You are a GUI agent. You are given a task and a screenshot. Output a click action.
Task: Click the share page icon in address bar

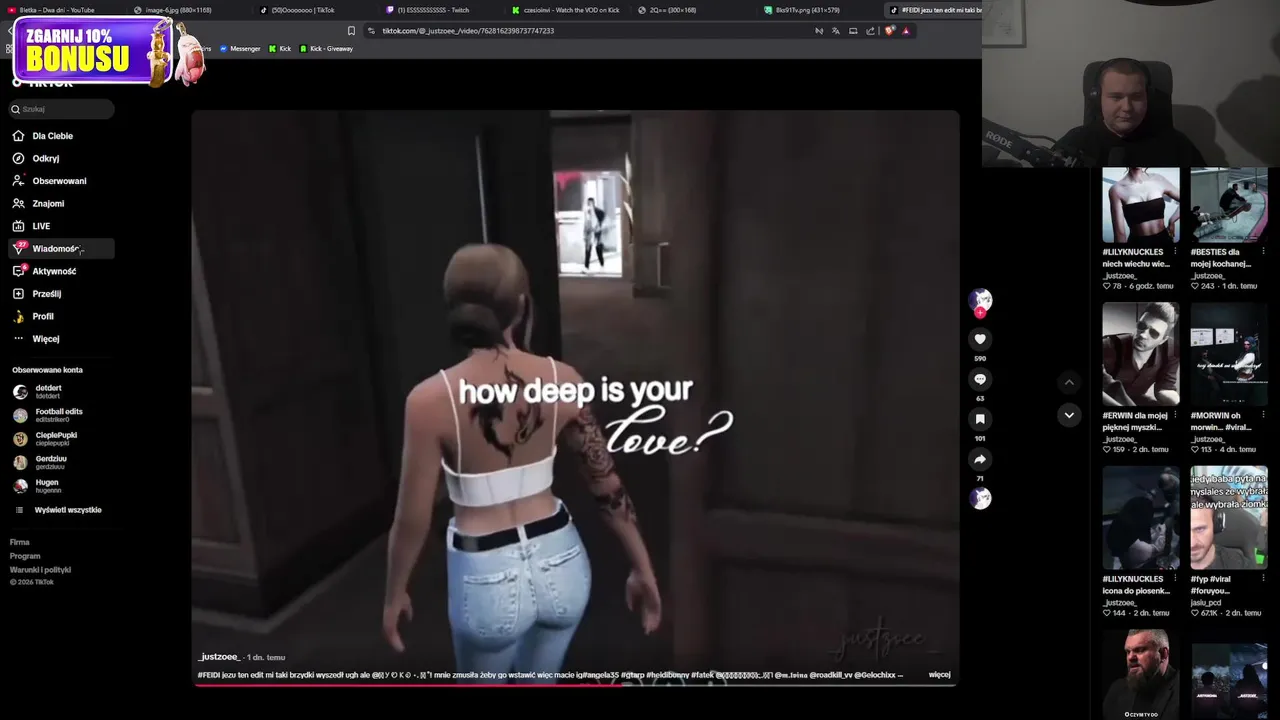click(x=870, y=31)
